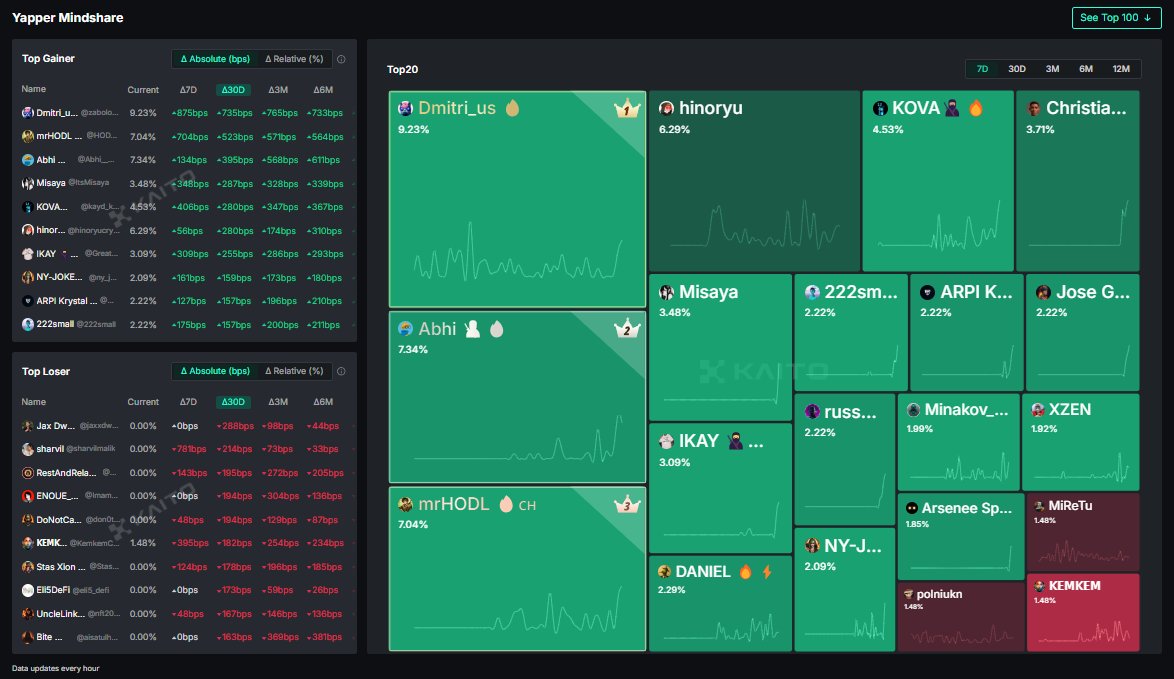This screenshot has height=679, width=1174.
Task: Click the Dmitri_us avatar in the treemap tile
Action: 406,108
